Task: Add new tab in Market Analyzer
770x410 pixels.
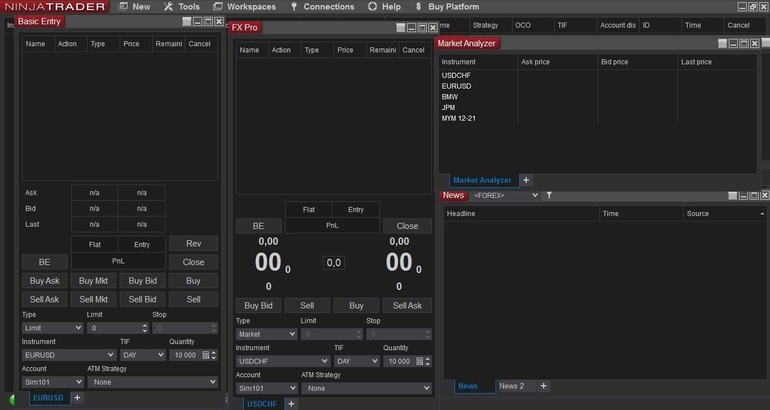Action: tap(526, 180)
